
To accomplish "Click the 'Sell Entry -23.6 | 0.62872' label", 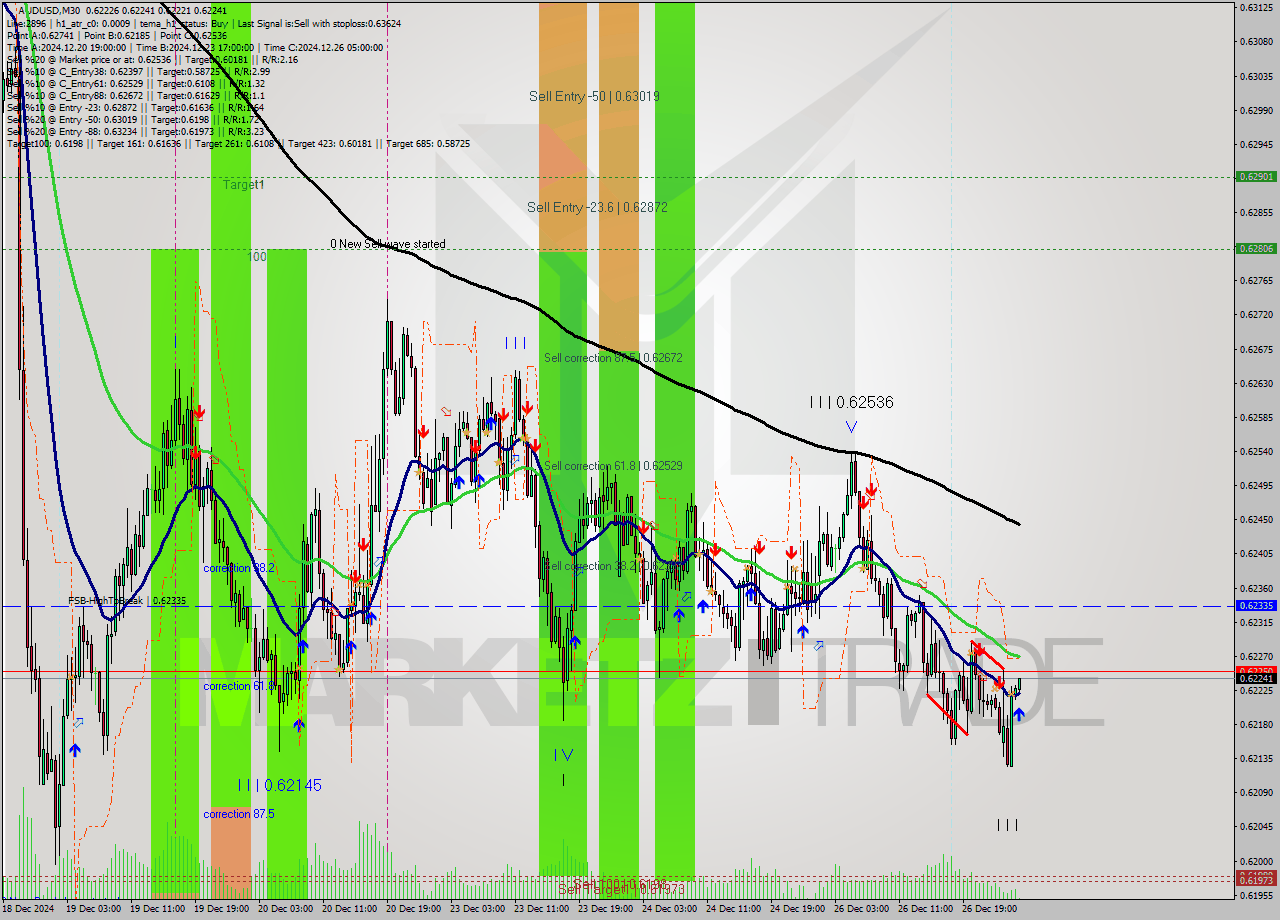I will coord(597,207).
